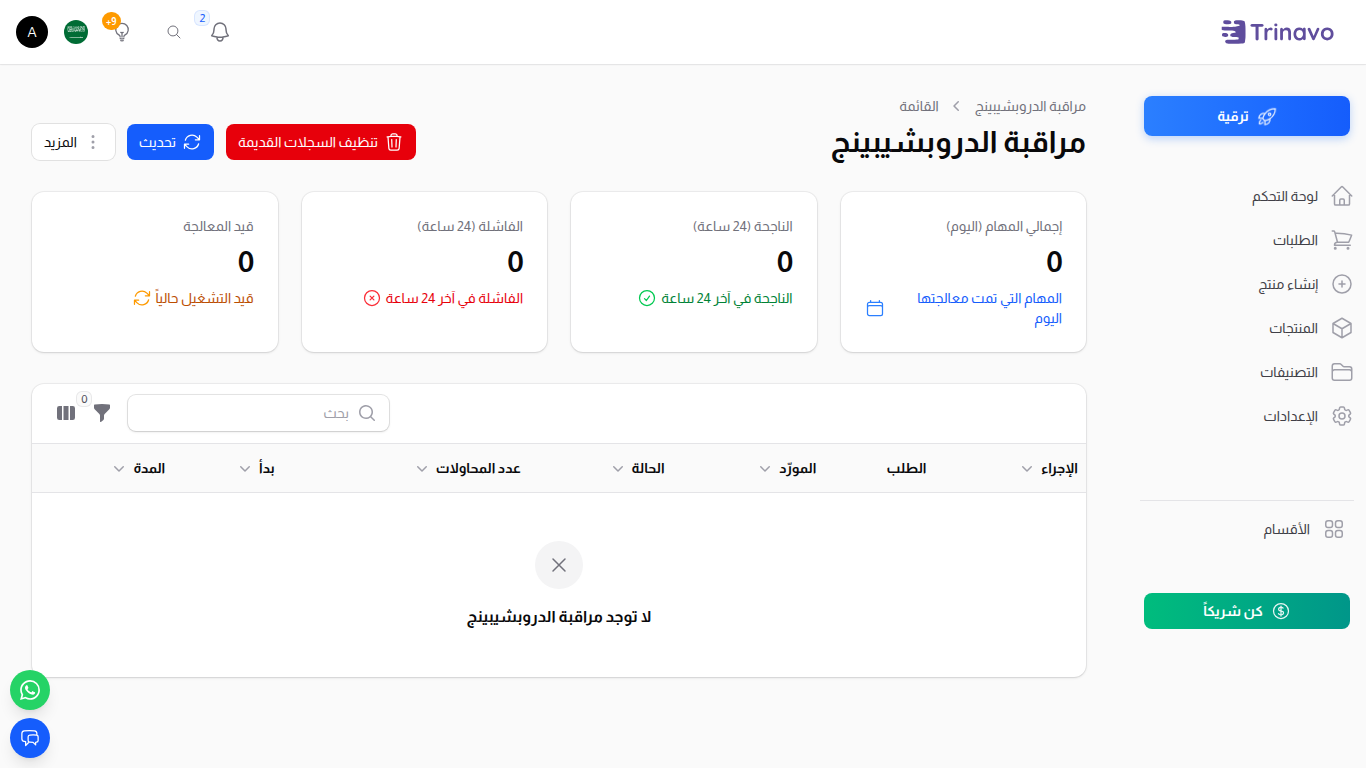Open the user avatar A menu
This screenshot has width=1366, height=768.
click(32, 32)
